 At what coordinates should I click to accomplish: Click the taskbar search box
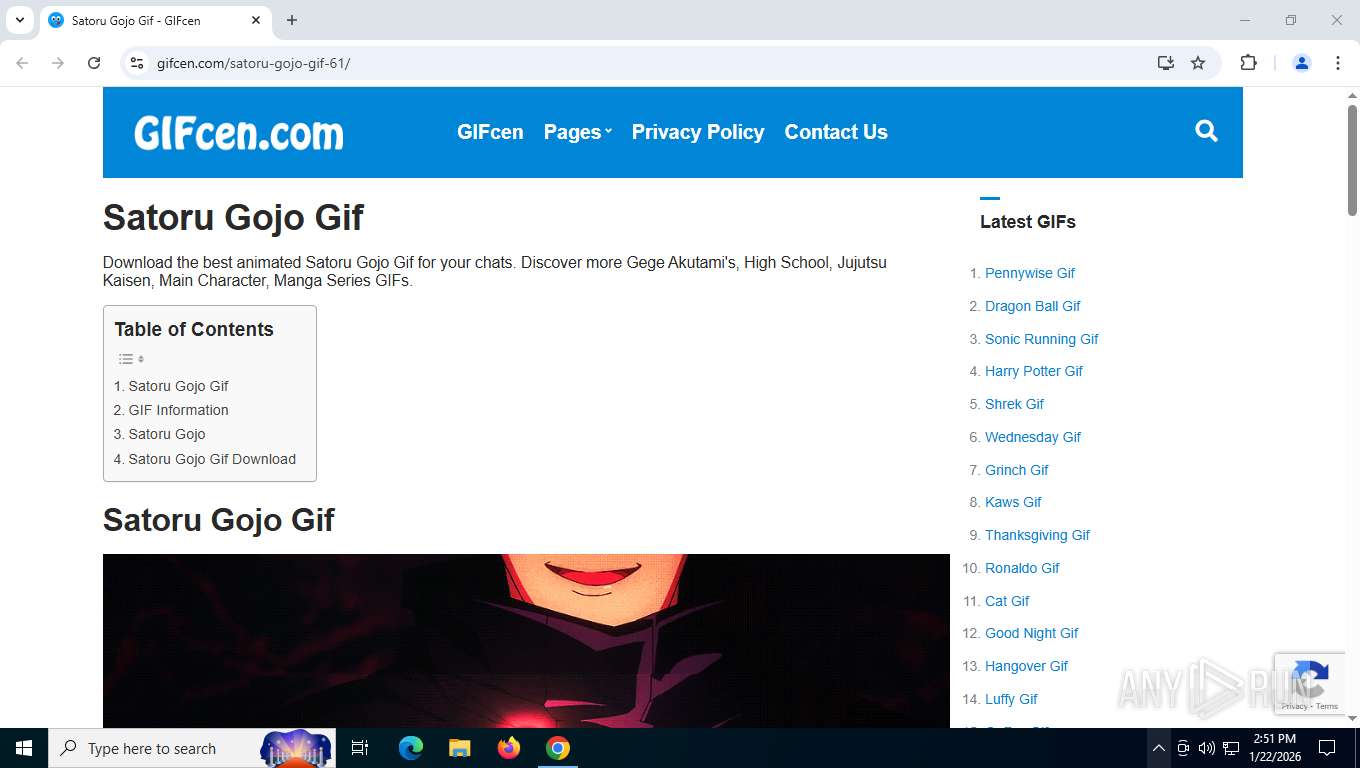(192, 748)
